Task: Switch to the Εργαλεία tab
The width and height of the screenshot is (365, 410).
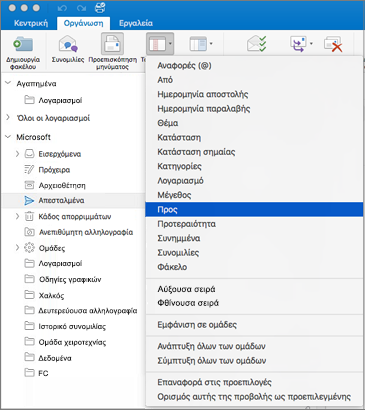Action: point(136,23)
